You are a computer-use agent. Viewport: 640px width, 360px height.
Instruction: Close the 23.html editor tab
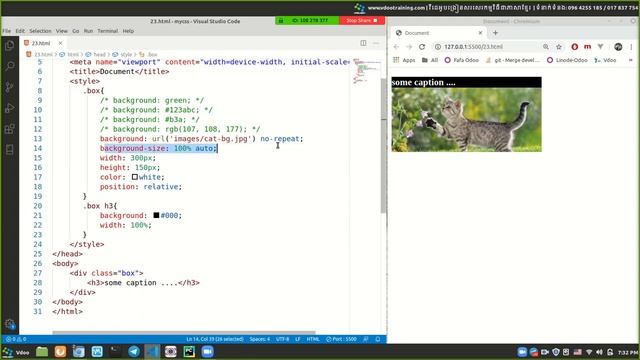coord(60,43)
